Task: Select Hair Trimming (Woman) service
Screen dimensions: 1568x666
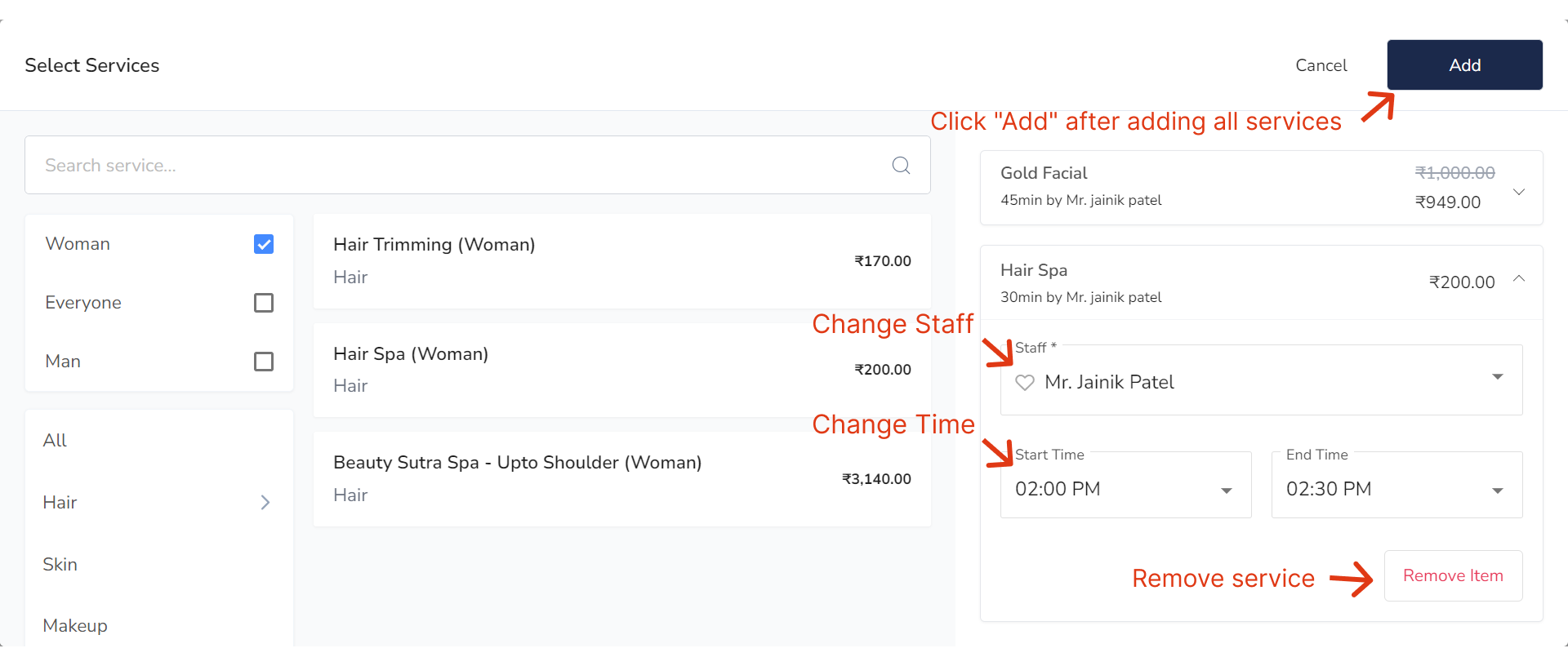Action: pyautogui.click(x=621, y=261)
